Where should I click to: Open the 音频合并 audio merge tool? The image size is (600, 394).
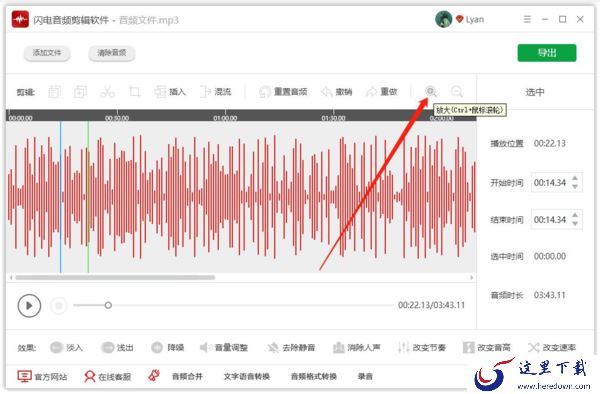(187, 377)
